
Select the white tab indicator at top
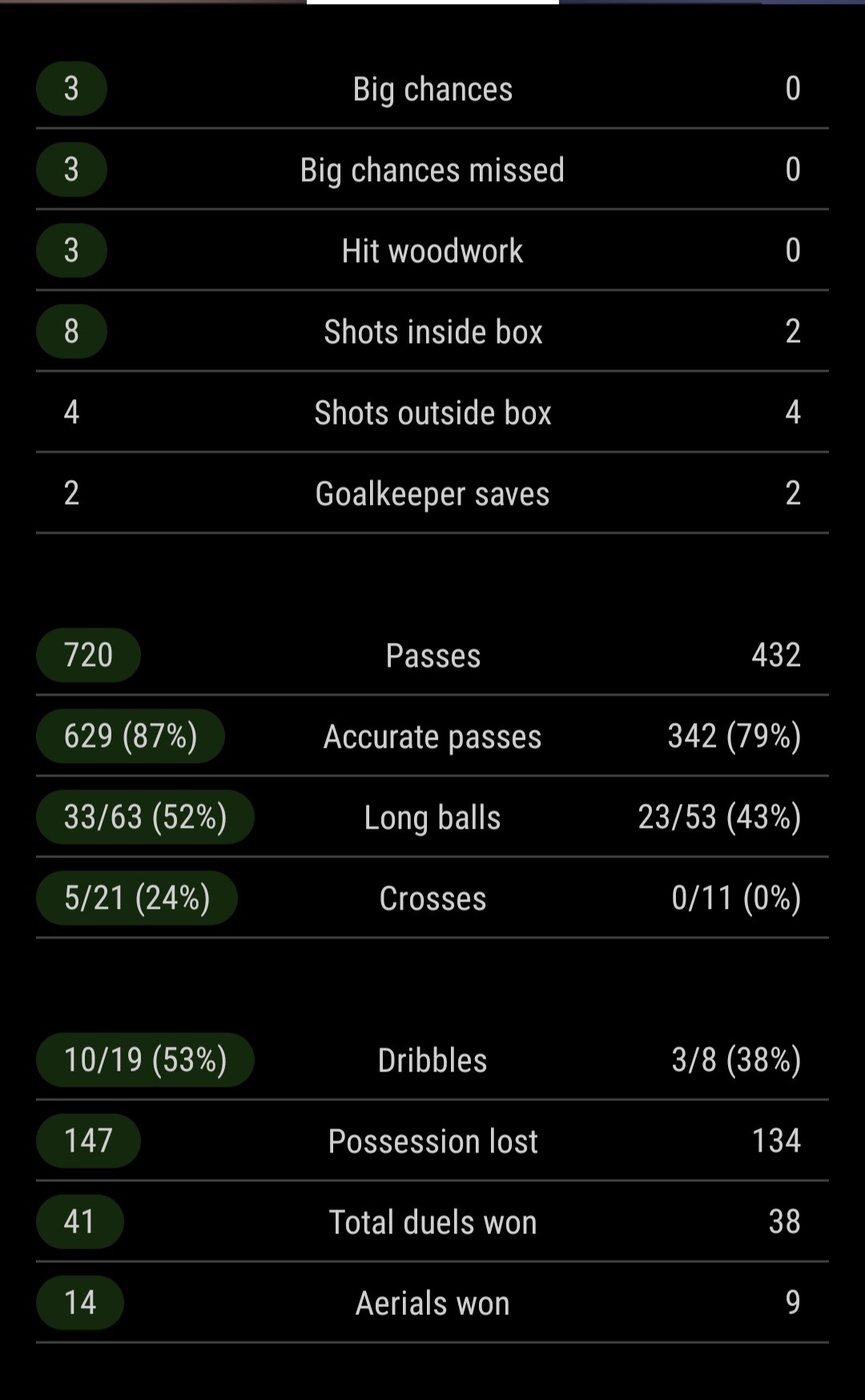pyautogui.click(x=432, y=2)
